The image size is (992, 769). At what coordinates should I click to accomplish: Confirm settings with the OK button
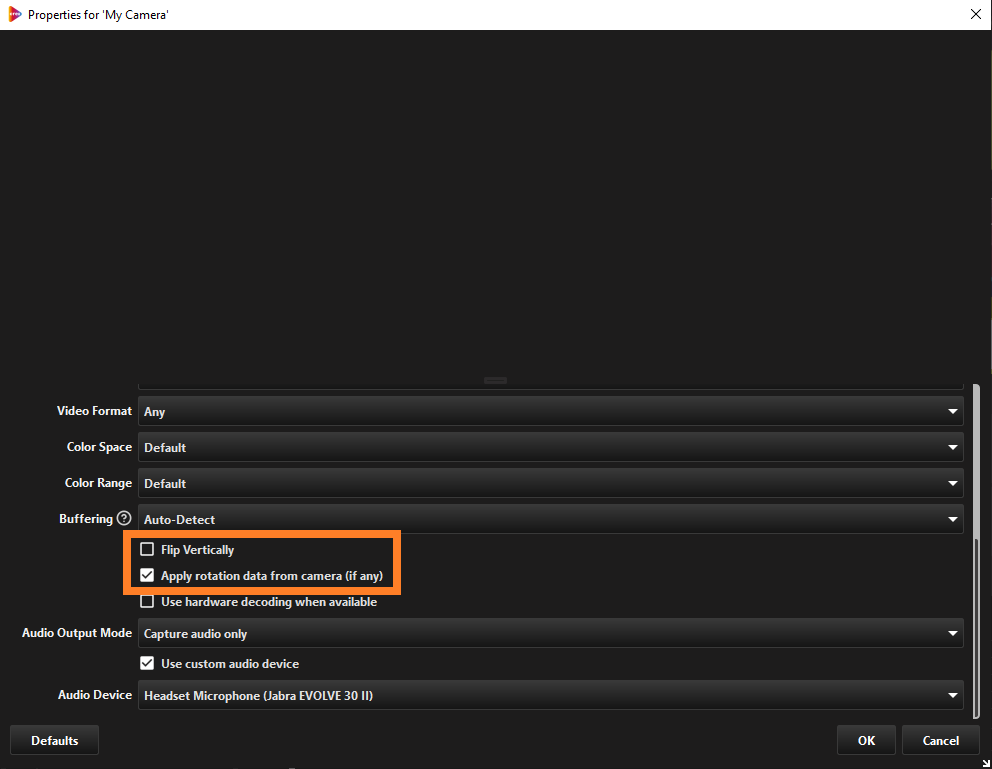[x=866, y=741]
